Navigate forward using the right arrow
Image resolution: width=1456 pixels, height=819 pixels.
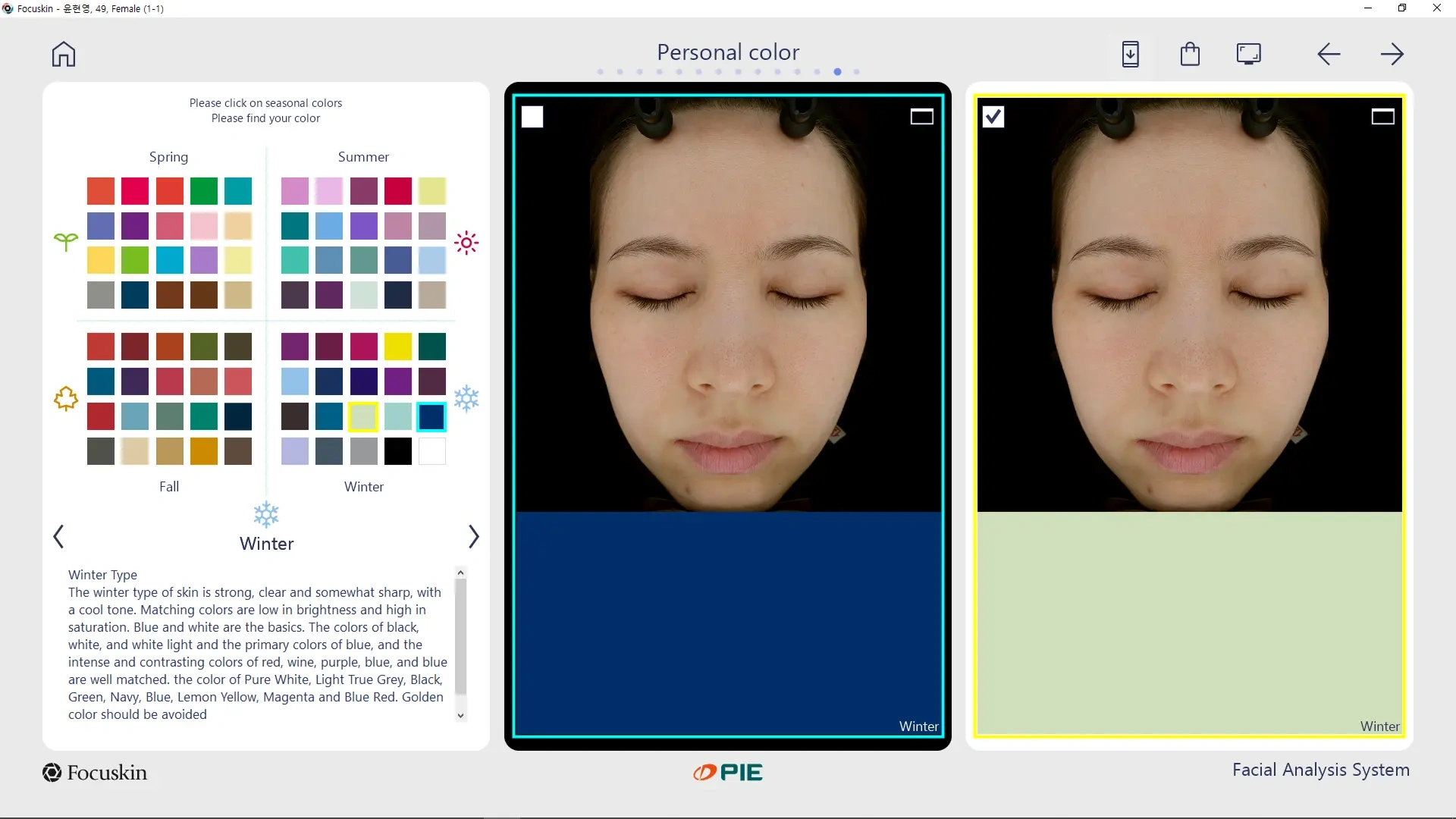coord(1394,54)
